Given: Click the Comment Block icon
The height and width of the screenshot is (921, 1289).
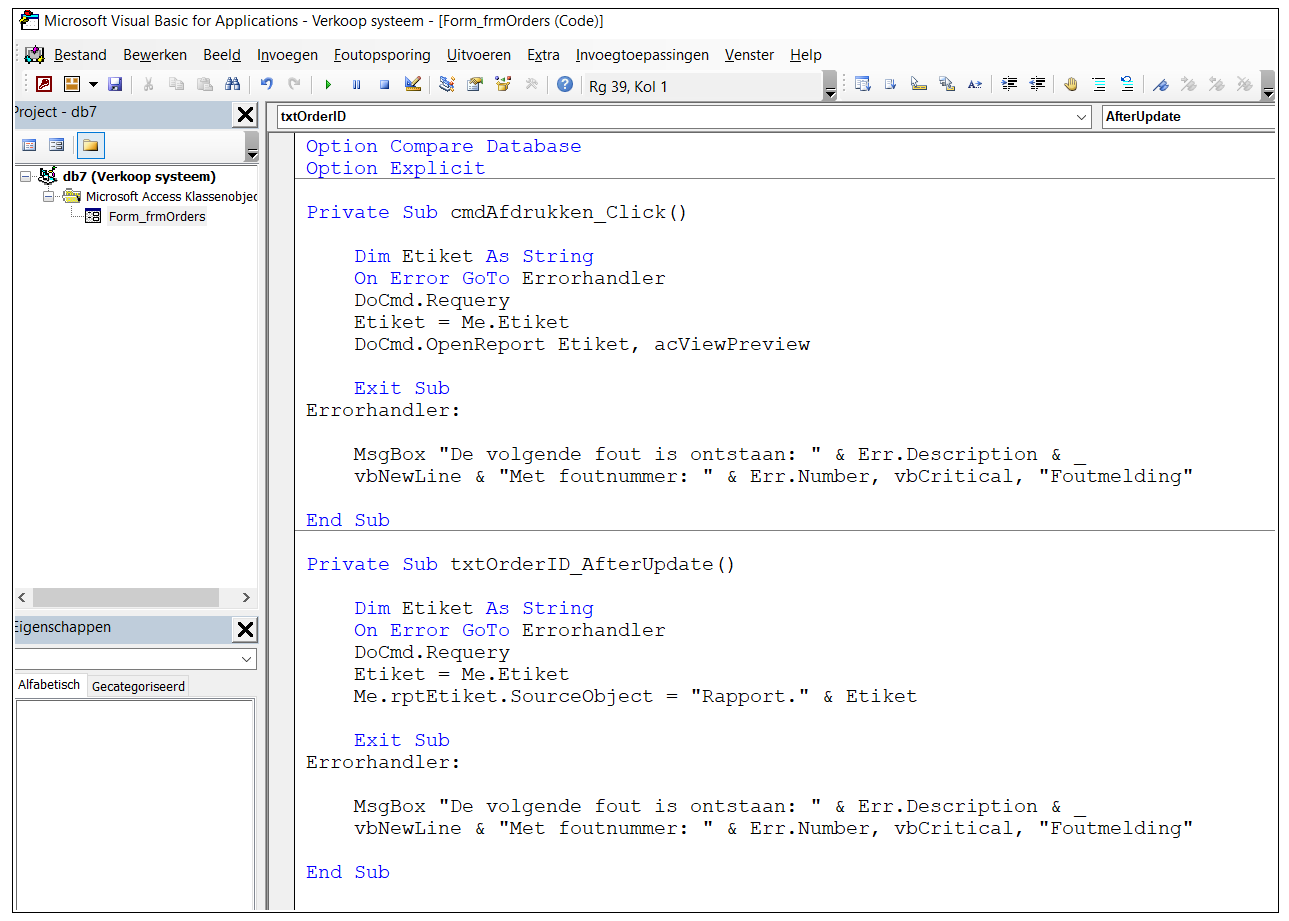Looking at the screenshot, I should point(1099,85).
